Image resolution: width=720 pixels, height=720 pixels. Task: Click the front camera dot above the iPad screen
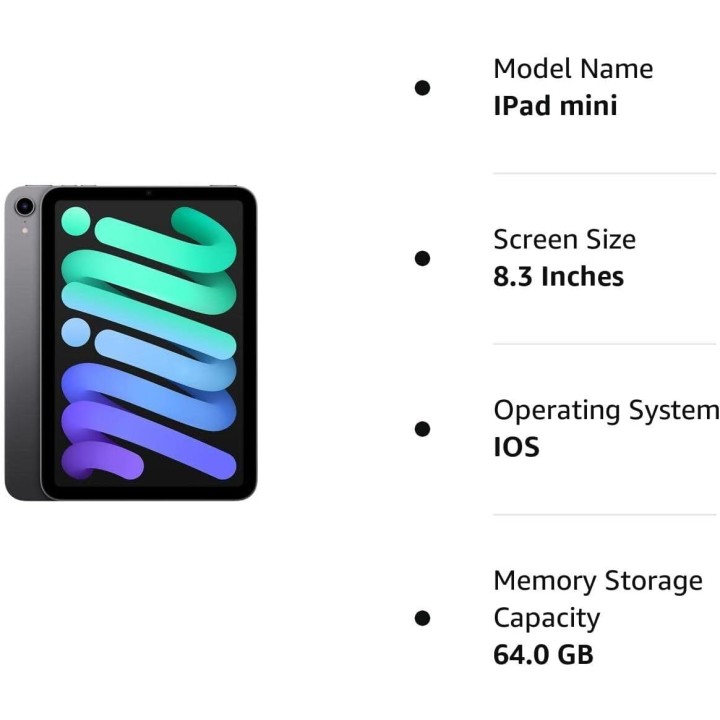(x=148, y=192)
